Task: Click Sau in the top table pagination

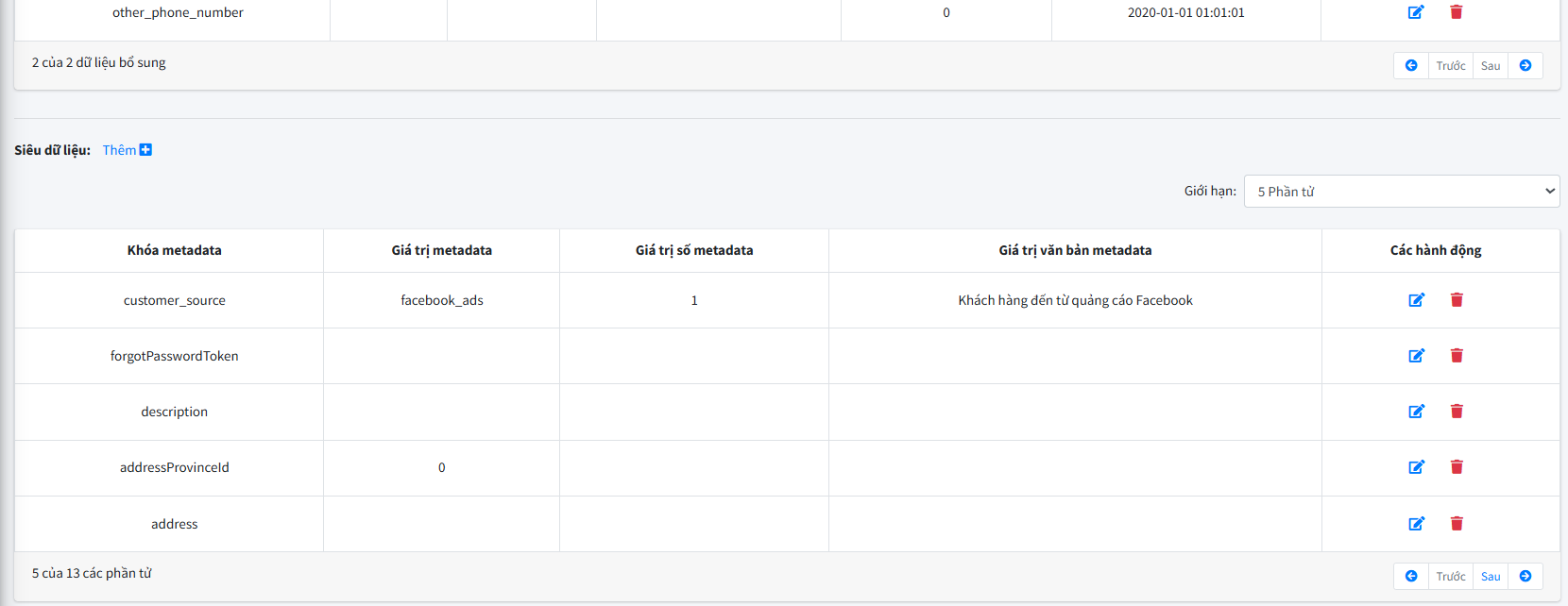Action: [1491, 66]
